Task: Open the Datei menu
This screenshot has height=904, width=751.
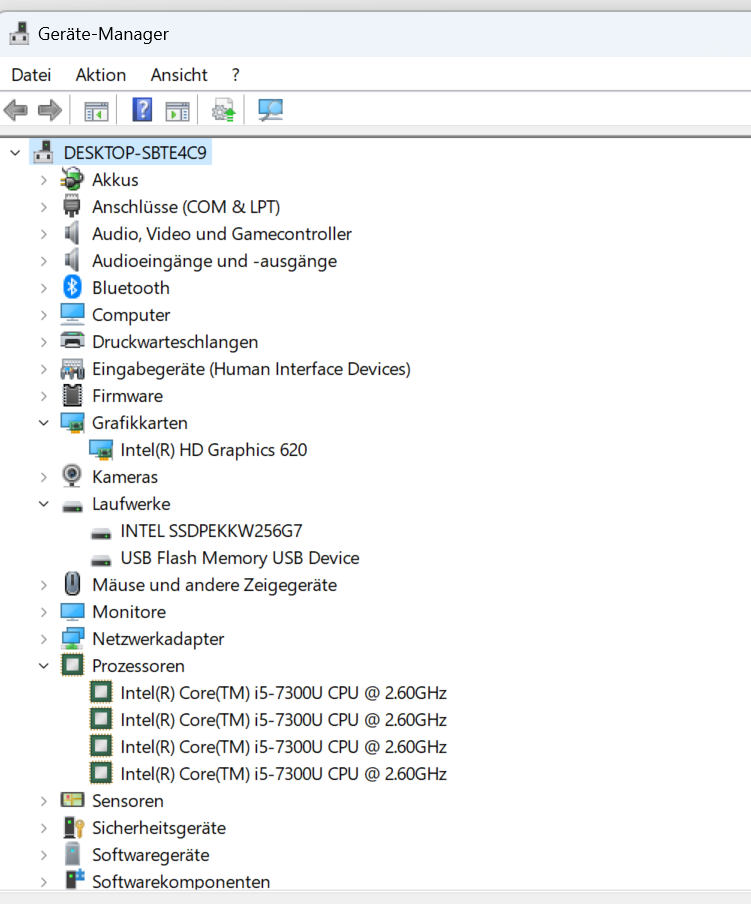Action: pos(31,75)
